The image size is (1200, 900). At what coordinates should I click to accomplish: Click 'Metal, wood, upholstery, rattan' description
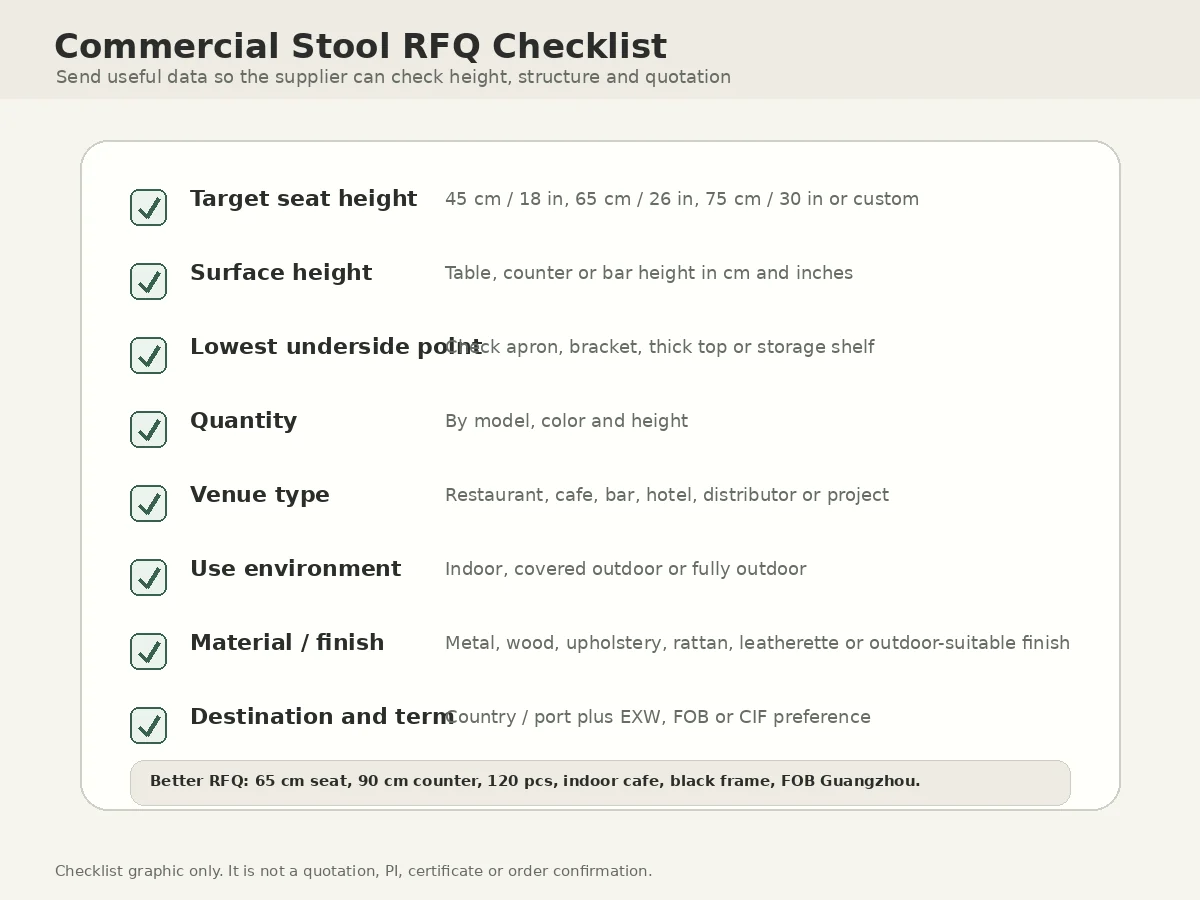590,643
